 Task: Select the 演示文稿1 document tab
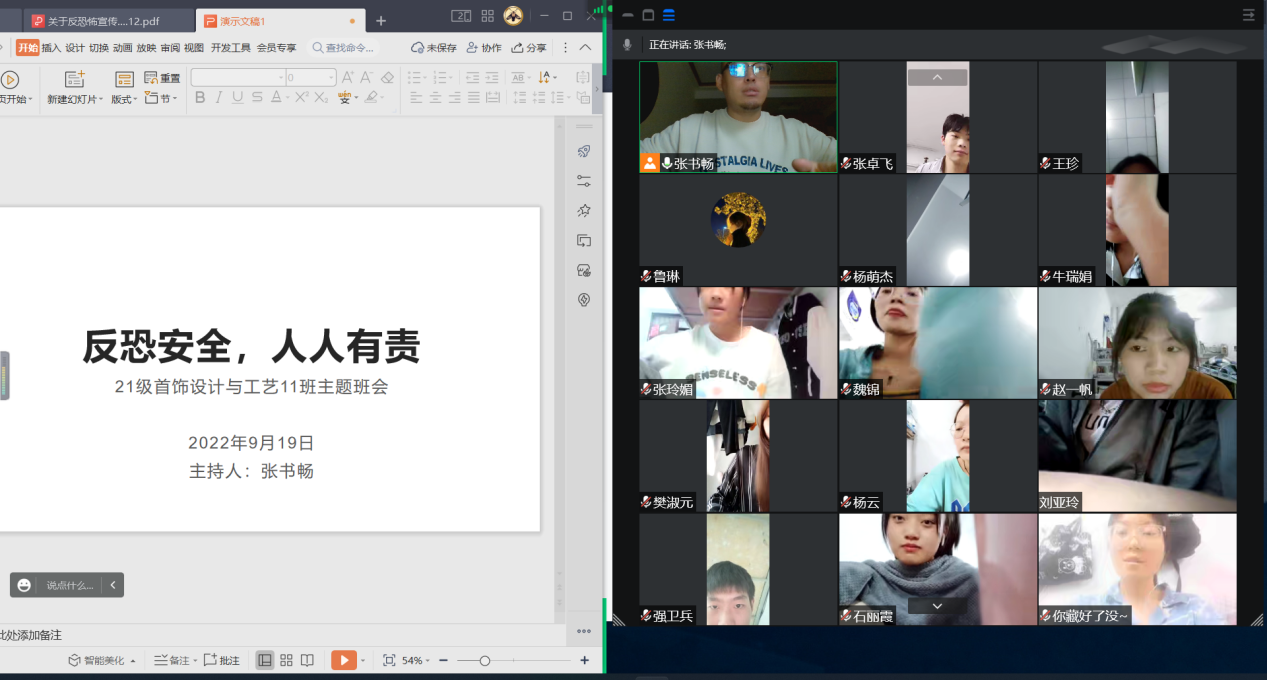pos(279,21)
